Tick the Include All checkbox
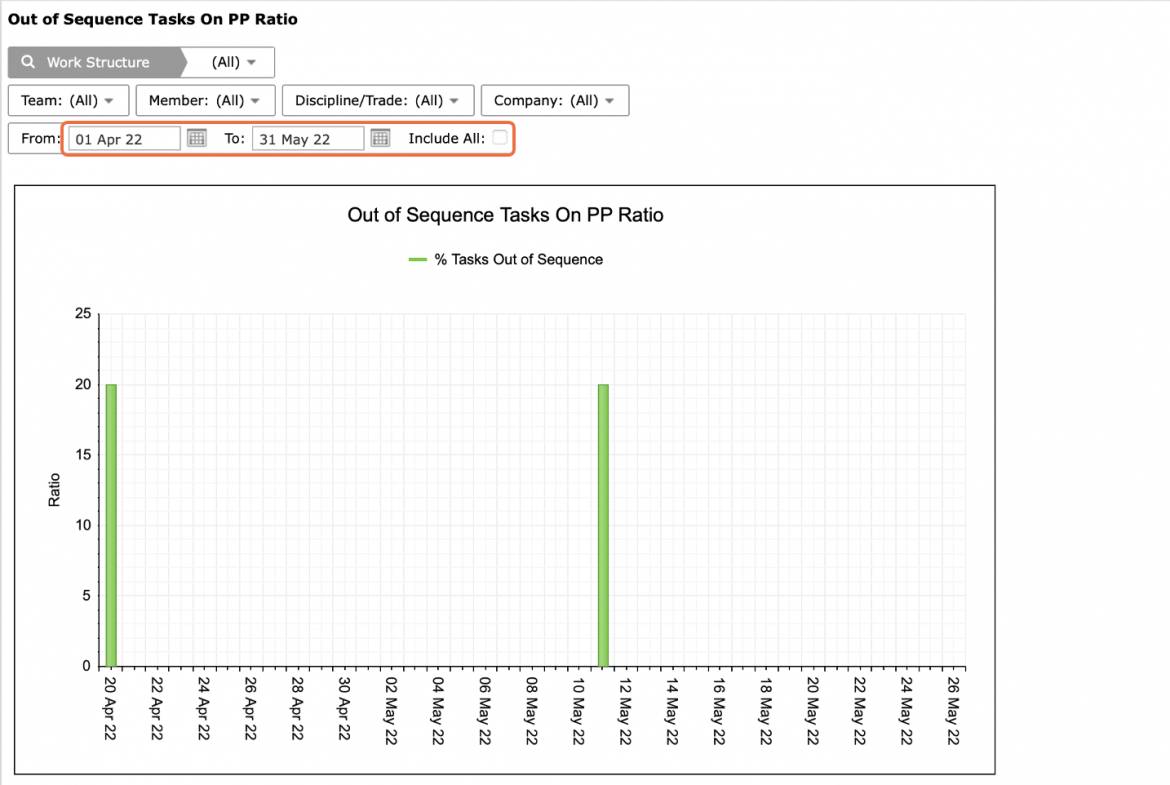The width and height of the screenshot is (1170, 785). (x=500, y=137)
